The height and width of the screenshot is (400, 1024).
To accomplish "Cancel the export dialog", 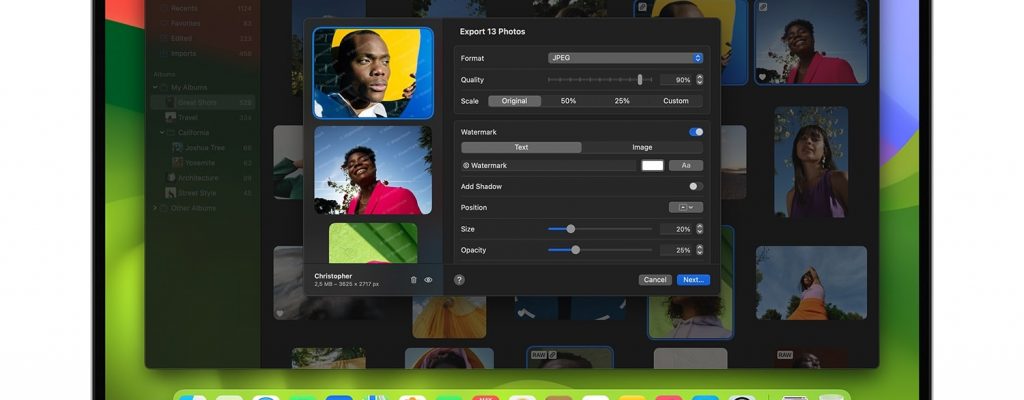I will tap(655, 280).
